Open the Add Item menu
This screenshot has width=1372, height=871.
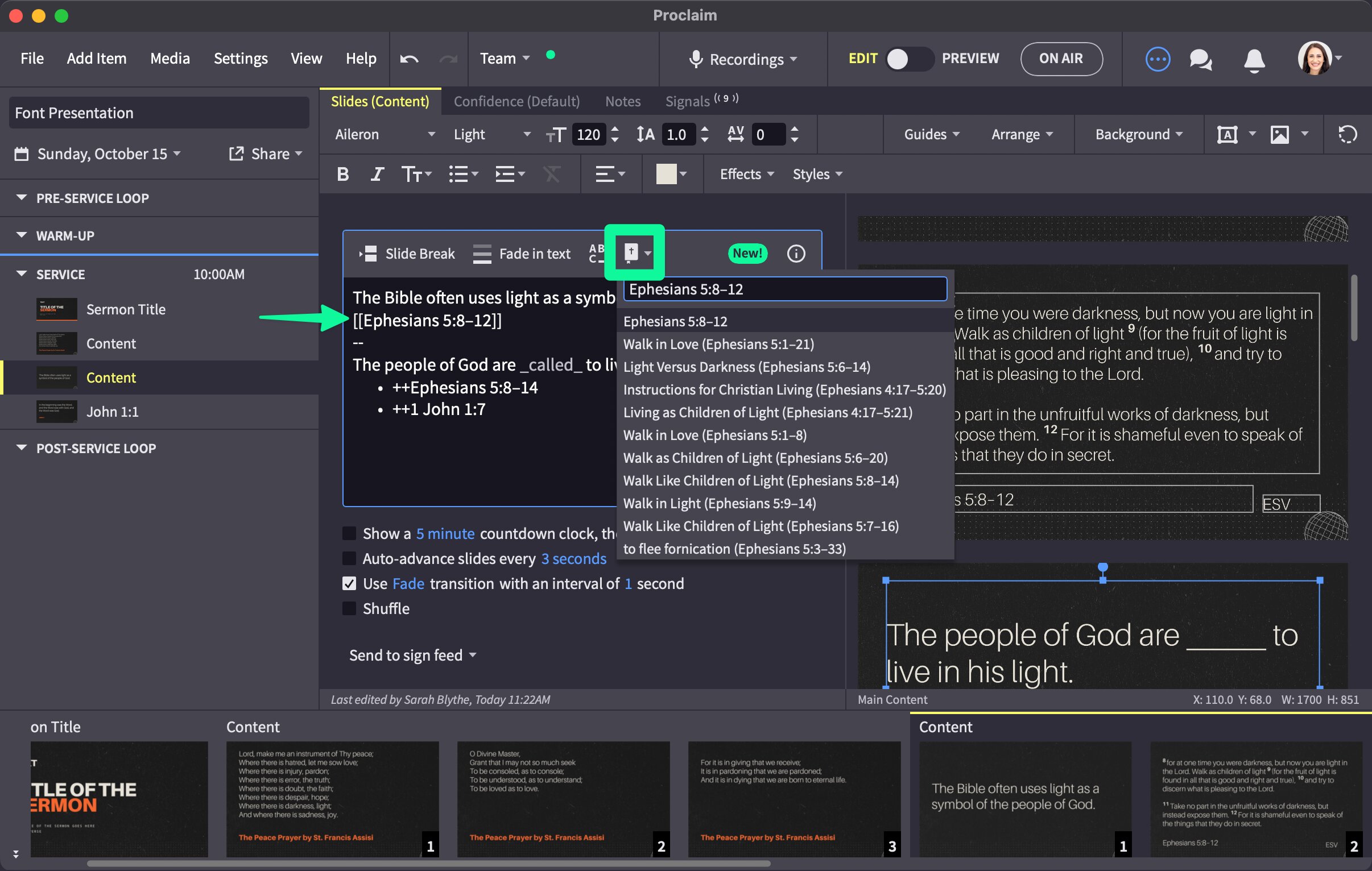point(96,59)
